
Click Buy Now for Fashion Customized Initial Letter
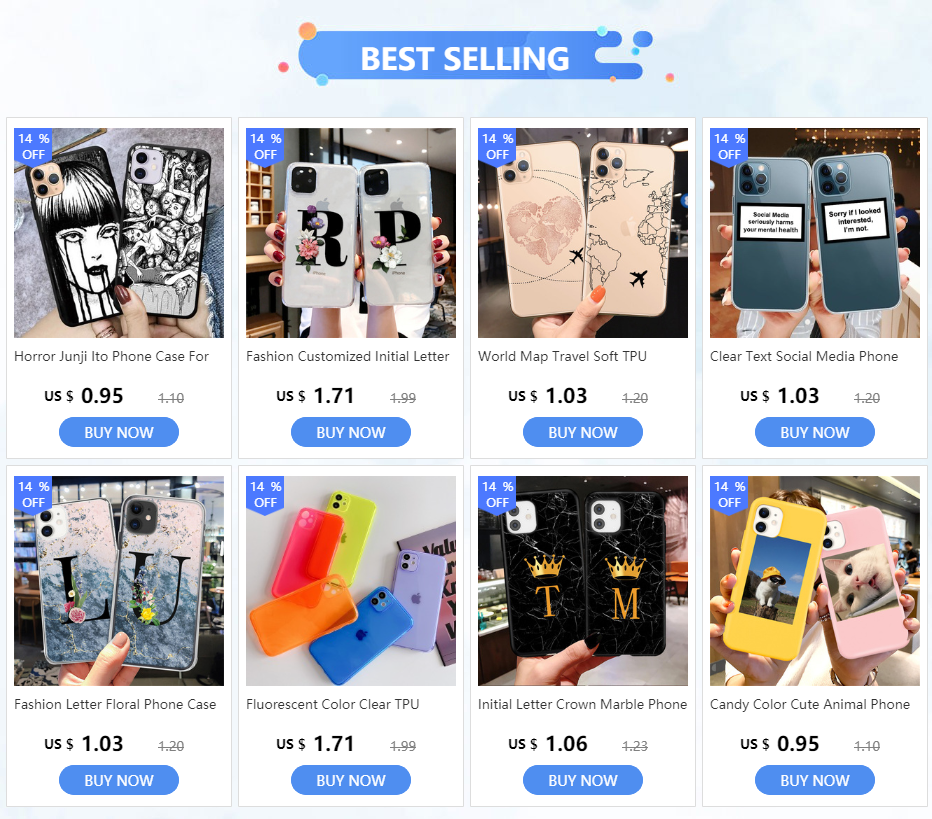(351, 432)
